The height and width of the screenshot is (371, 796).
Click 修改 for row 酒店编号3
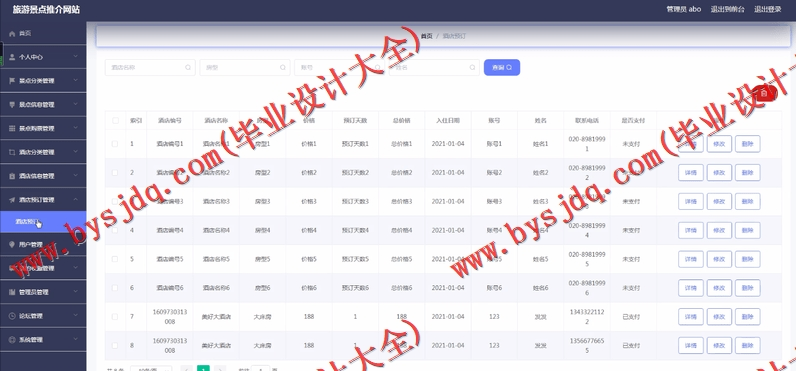[719, 201]
